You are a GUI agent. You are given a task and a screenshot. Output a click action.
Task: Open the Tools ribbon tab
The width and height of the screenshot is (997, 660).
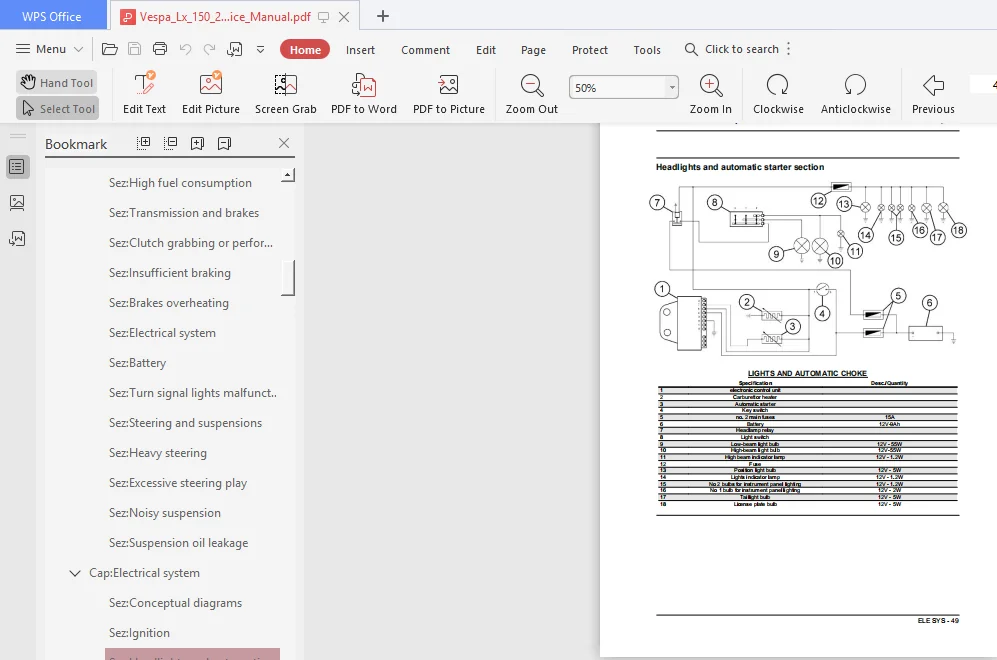[x=647, y=50]
